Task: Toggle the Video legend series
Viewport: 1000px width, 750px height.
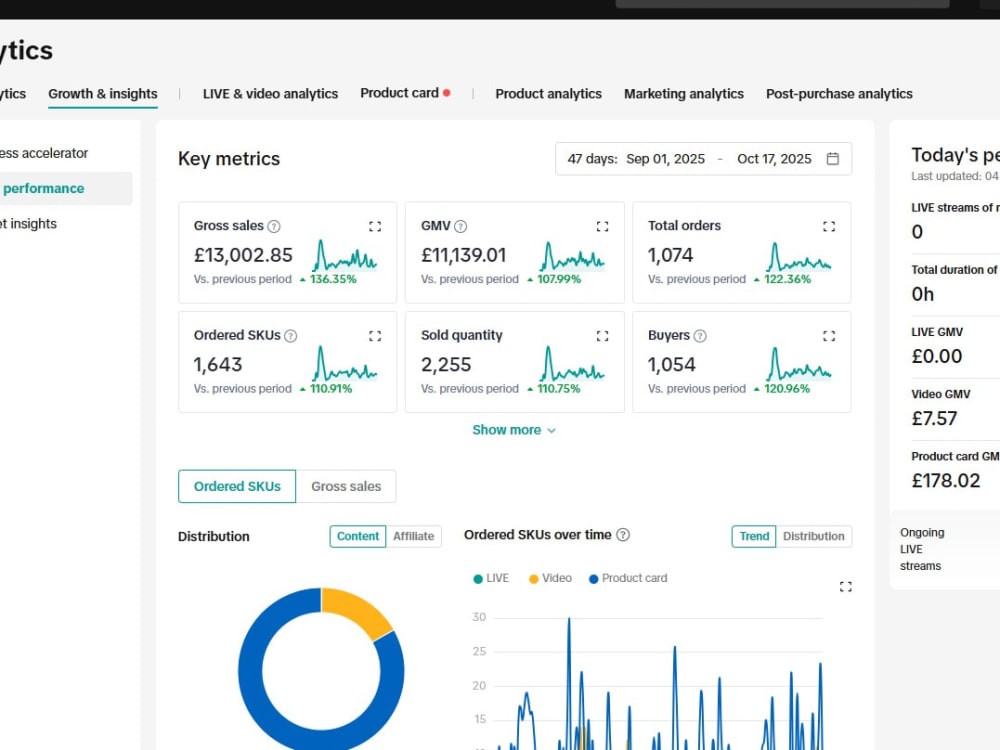Action: point(550,578)
